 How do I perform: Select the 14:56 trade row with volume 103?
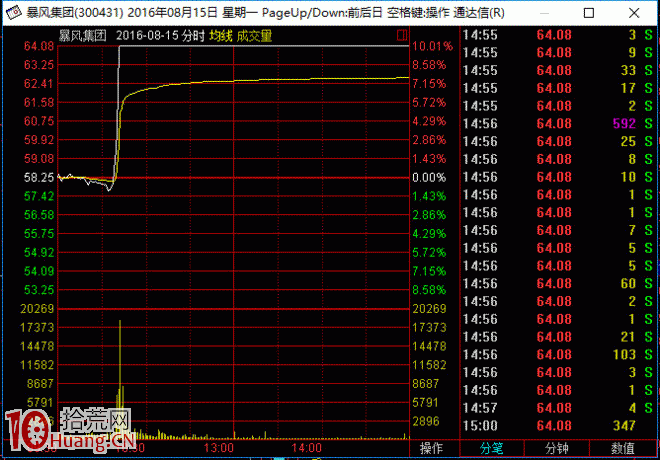pyautogui.click(x=558, y=354)
